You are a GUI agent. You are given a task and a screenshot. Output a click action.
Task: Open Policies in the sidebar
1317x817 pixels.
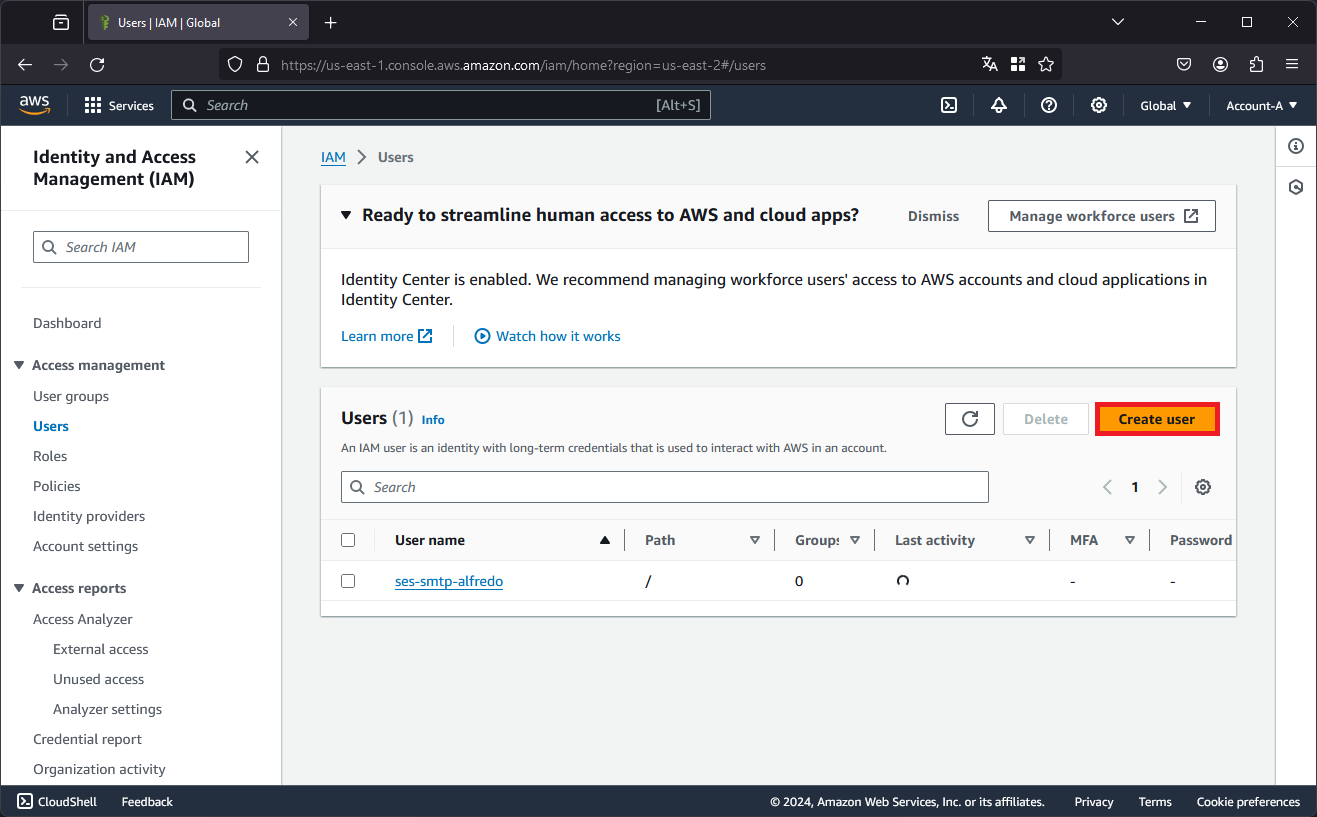(x=57, y=486)
